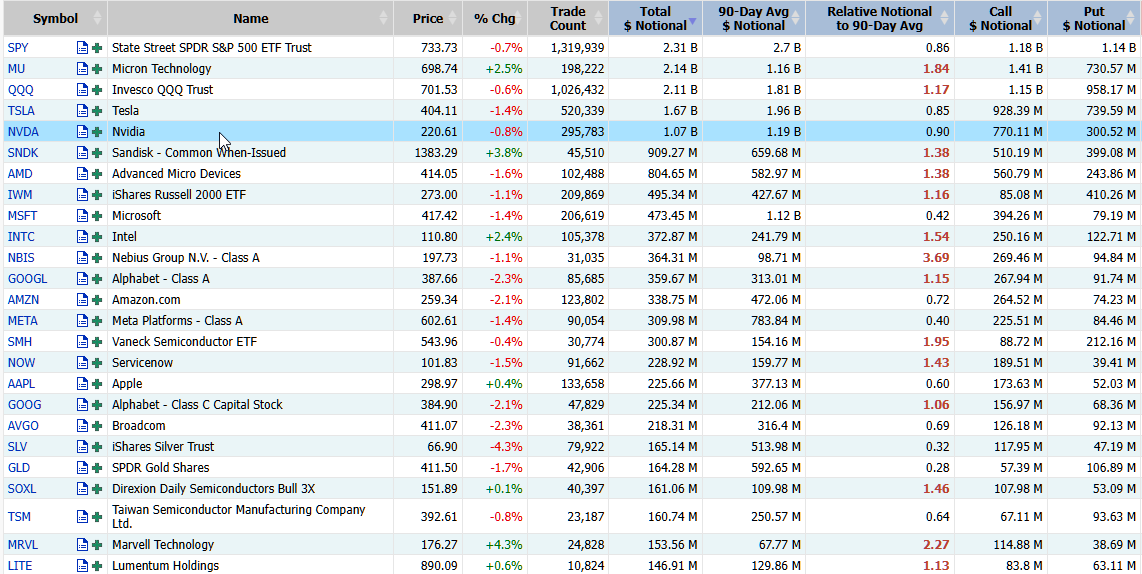Open the LITE symbol link

pyautogui.click(x=20, y=566)
